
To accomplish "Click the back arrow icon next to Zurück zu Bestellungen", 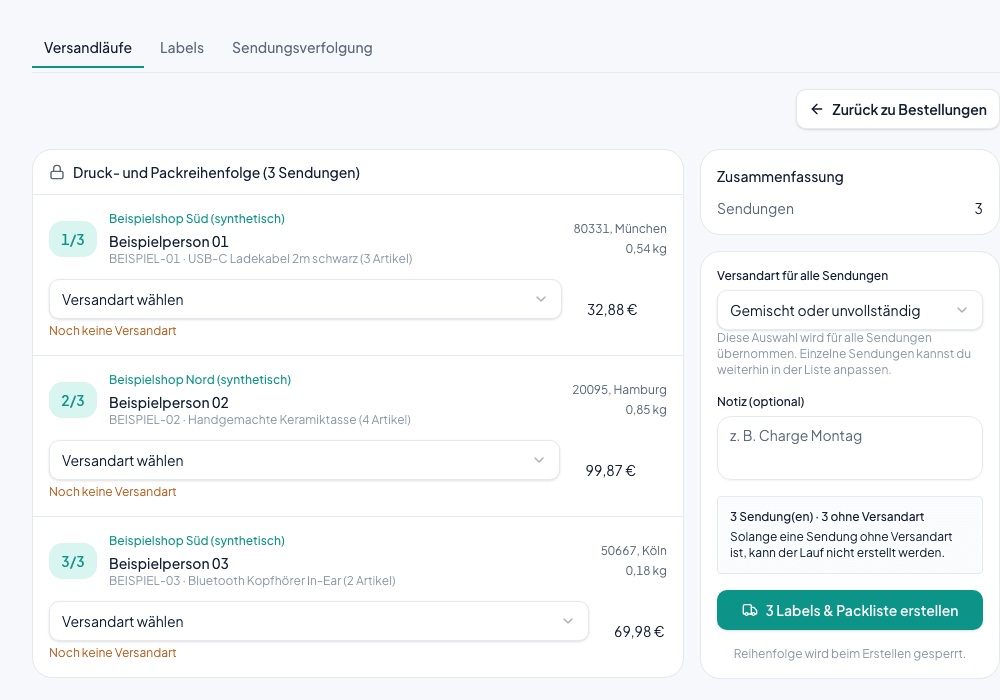I will pos(816,110).
